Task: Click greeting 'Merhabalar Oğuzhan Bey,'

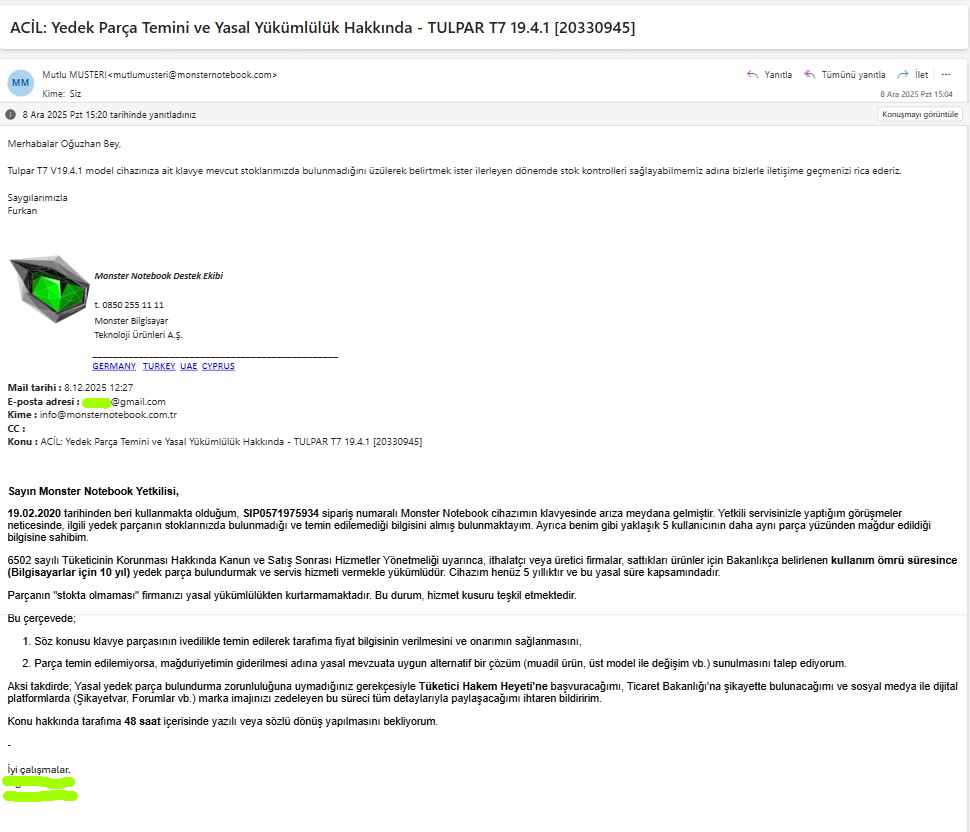Action: [x=64, y=144]
